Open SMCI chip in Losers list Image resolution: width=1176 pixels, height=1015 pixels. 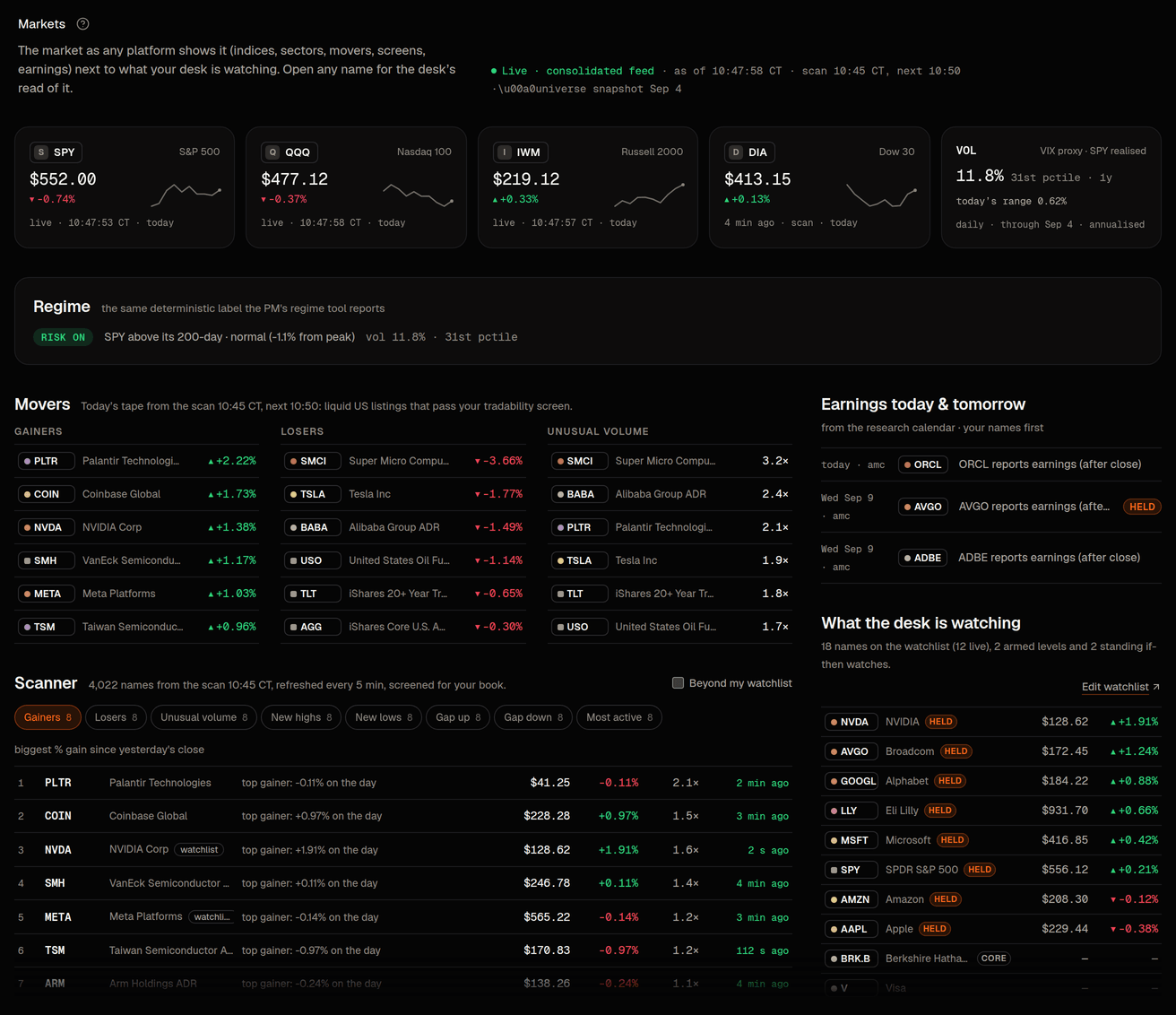click(x=312, y=461)
